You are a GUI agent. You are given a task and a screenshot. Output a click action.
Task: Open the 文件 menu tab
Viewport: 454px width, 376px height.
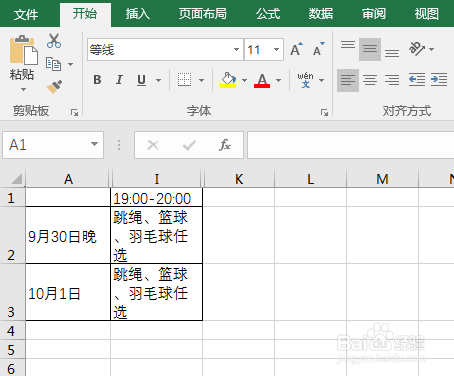[x=26, y=14]
